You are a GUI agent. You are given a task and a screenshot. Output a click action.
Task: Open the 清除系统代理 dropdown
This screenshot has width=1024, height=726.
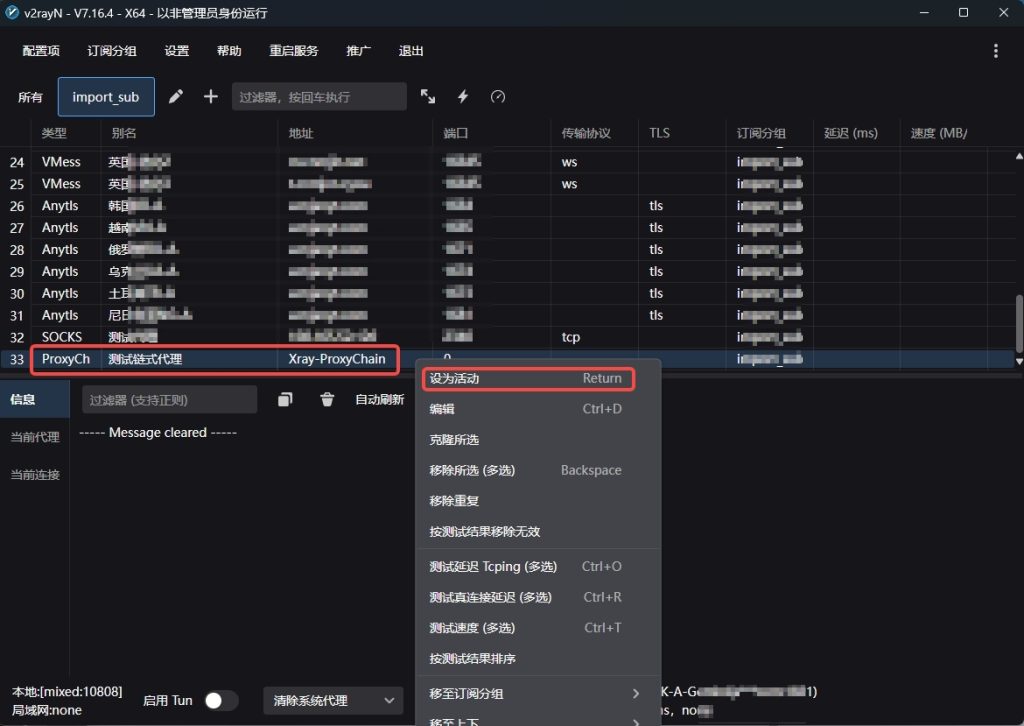333,701
